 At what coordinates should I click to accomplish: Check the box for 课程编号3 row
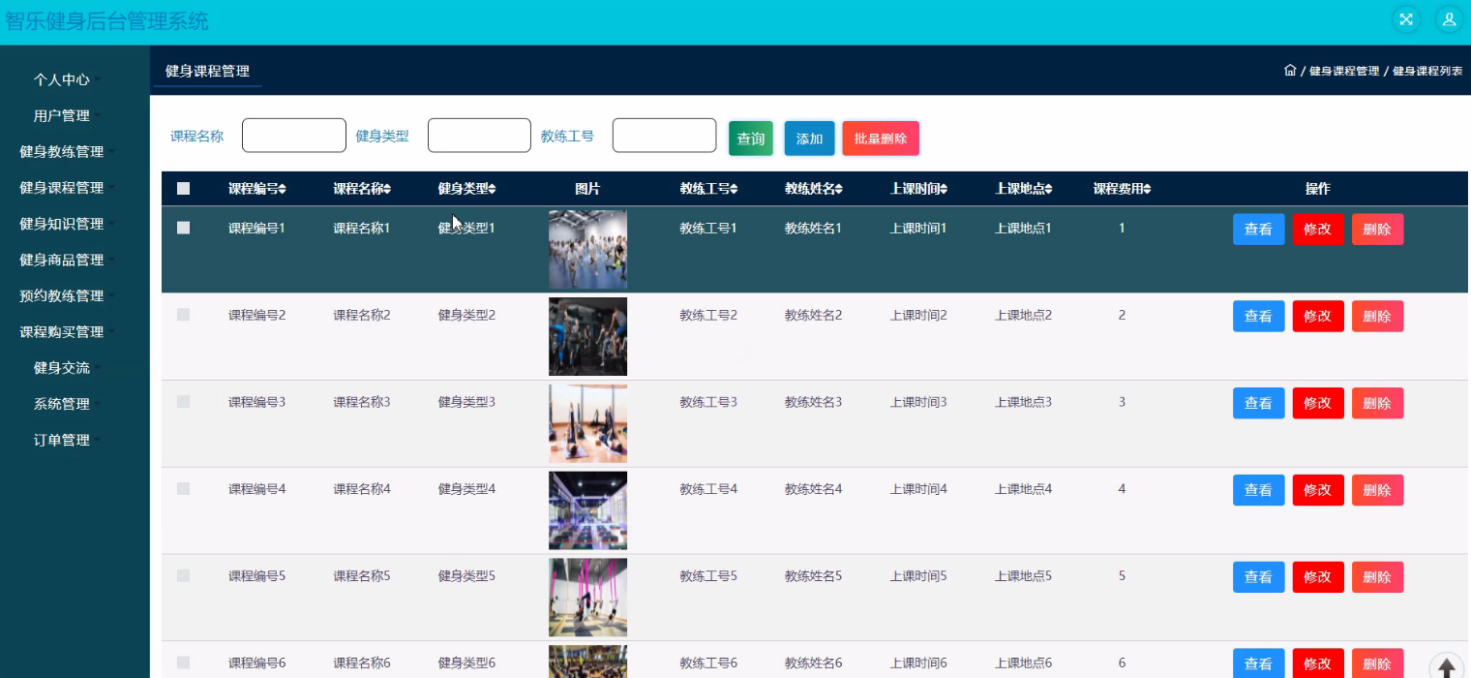tap(183, 401)
